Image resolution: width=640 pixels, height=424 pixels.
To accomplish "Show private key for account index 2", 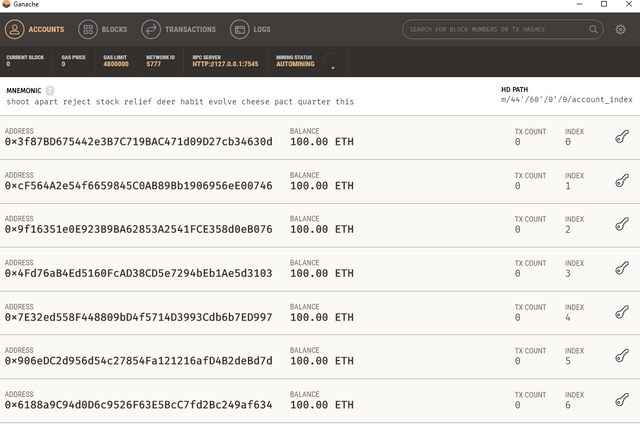I will click(x=622, y=224).
